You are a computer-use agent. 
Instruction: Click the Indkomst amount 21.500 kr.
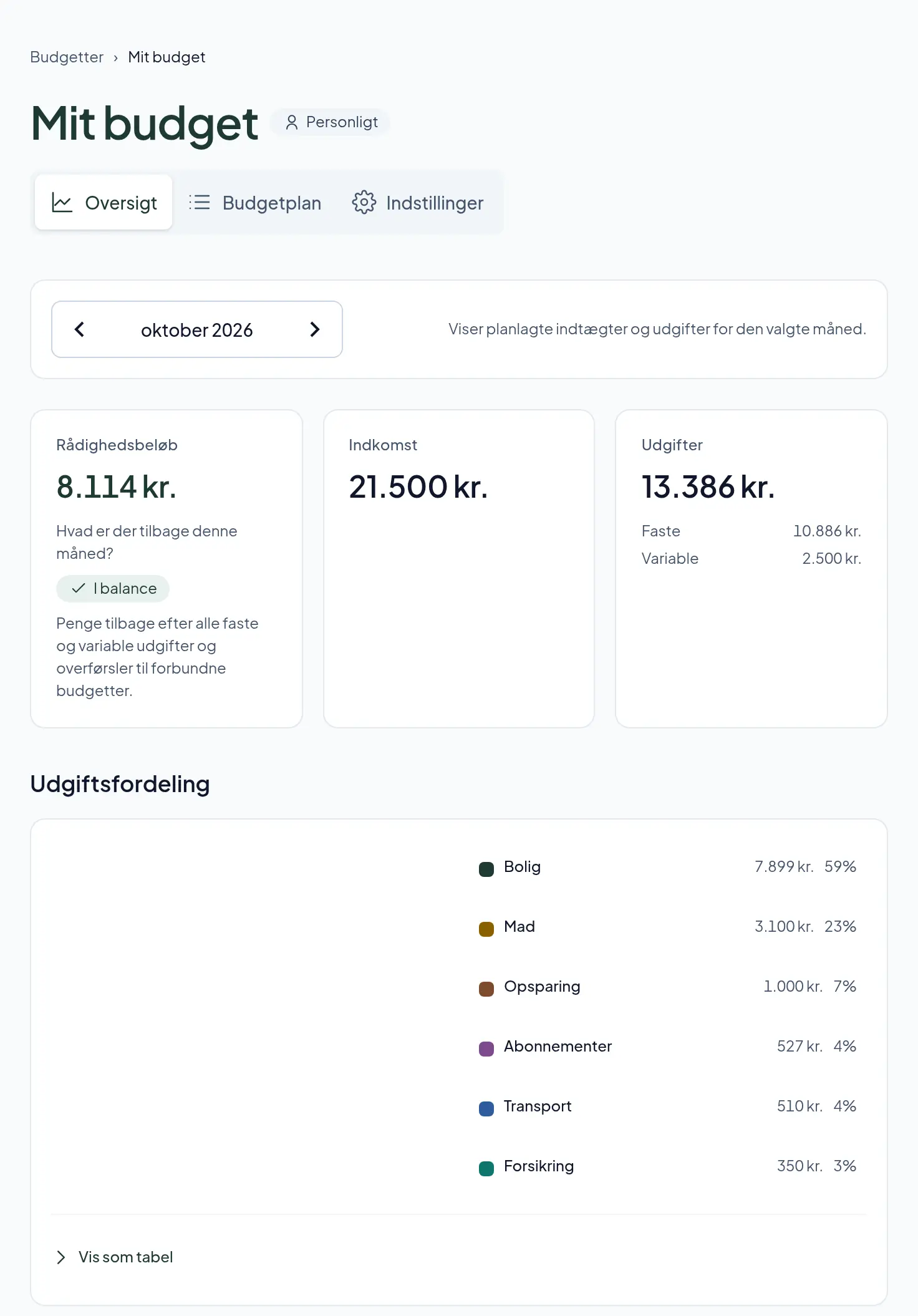click(418, 486)
